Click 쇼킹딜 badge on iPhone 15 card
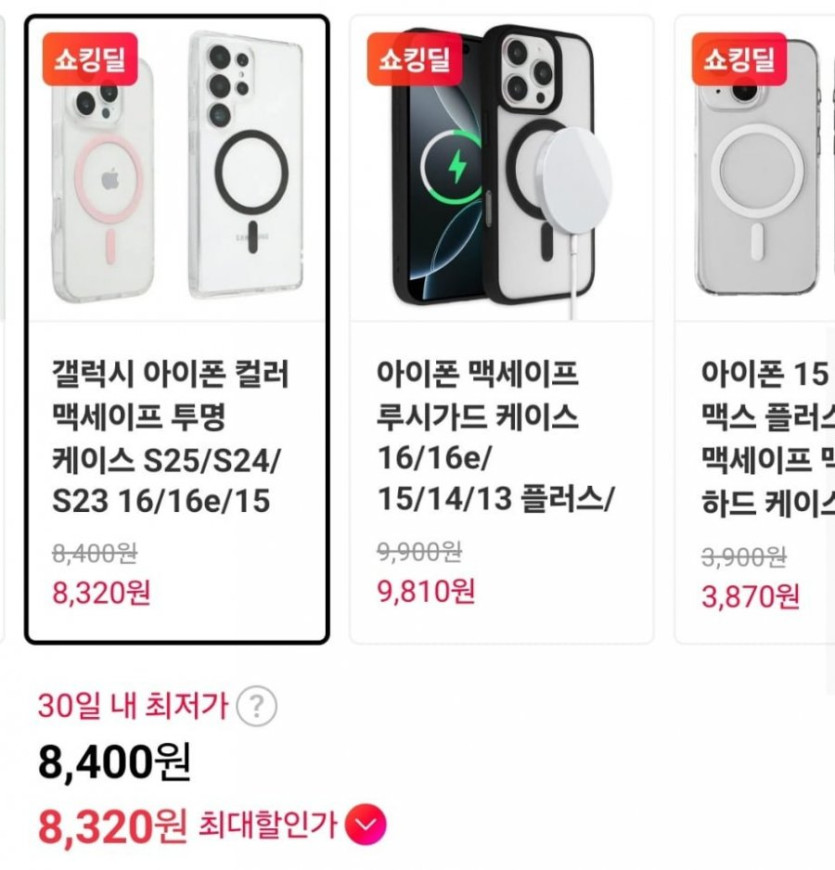This screenshot has height=870, width=835. tap(739, 59)
